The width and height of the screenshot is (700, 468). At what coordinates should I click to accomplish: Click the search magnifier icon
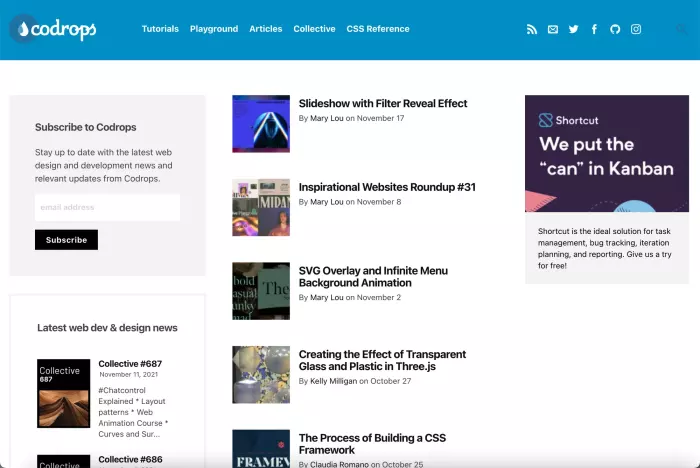(x=681, y=29)
